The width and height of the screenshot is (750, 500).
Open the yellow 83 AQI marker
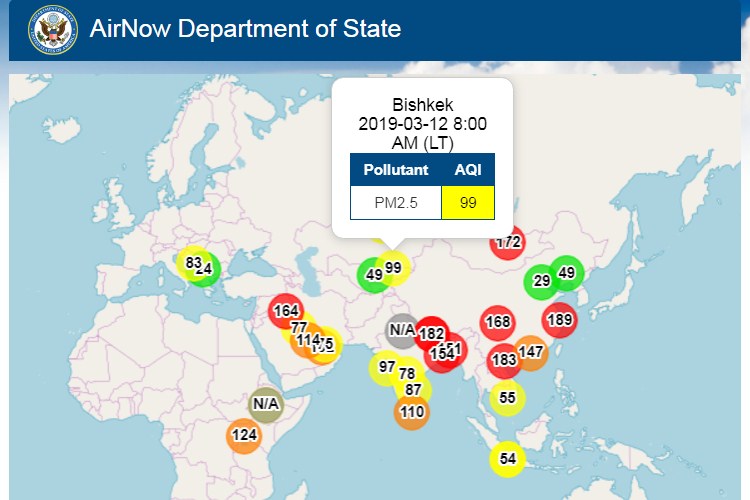(x=192, y=262)
